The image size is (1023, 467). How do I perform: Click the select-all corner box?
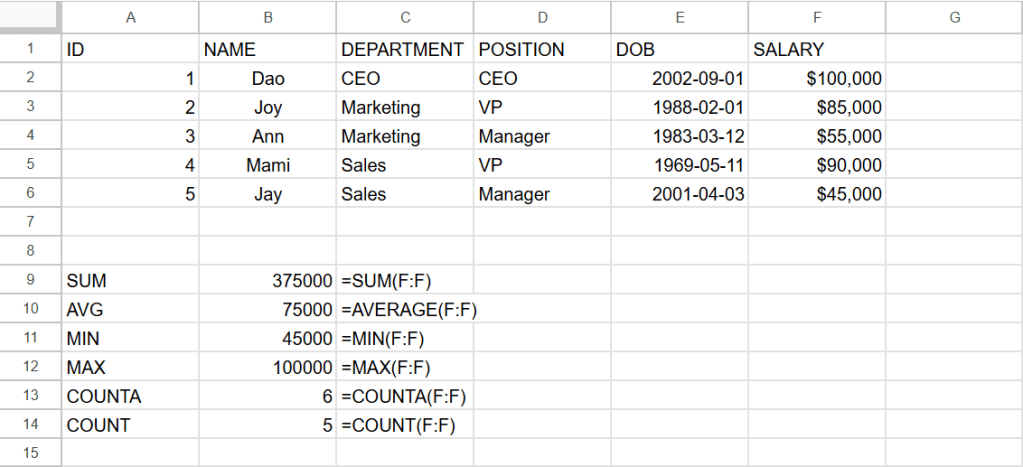30,17
